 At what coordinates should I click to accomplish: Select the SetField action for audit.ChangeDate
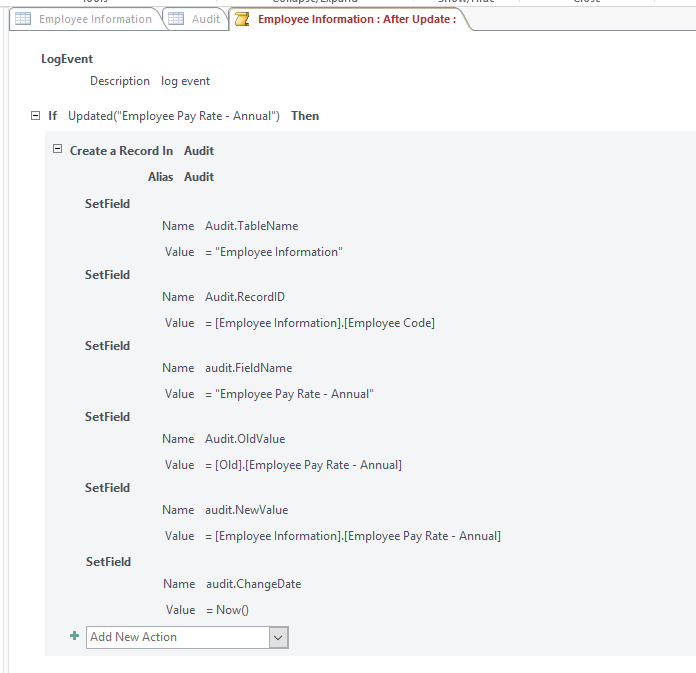point(108,562)
